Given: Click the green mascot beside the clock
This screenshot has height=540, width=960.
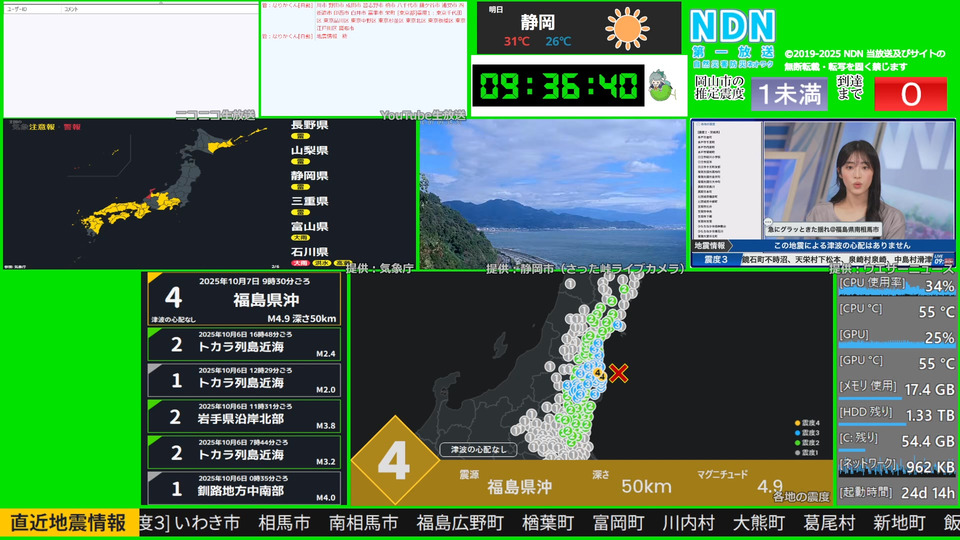Looking at the screenshot, I should [x=663, y=86].
